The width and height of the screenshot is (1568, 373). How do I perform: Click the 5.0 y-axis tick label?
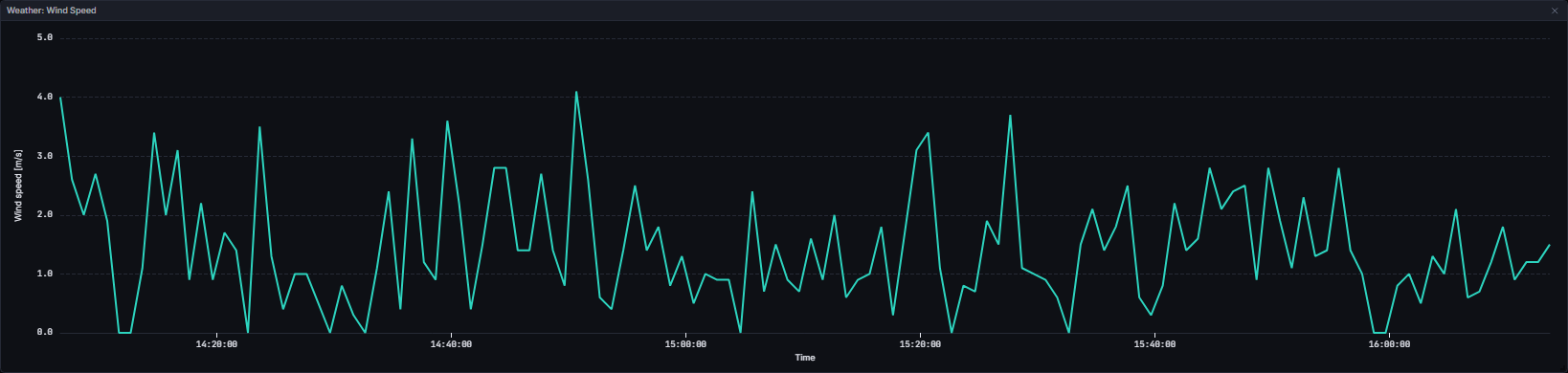click(x=44, y=38)
